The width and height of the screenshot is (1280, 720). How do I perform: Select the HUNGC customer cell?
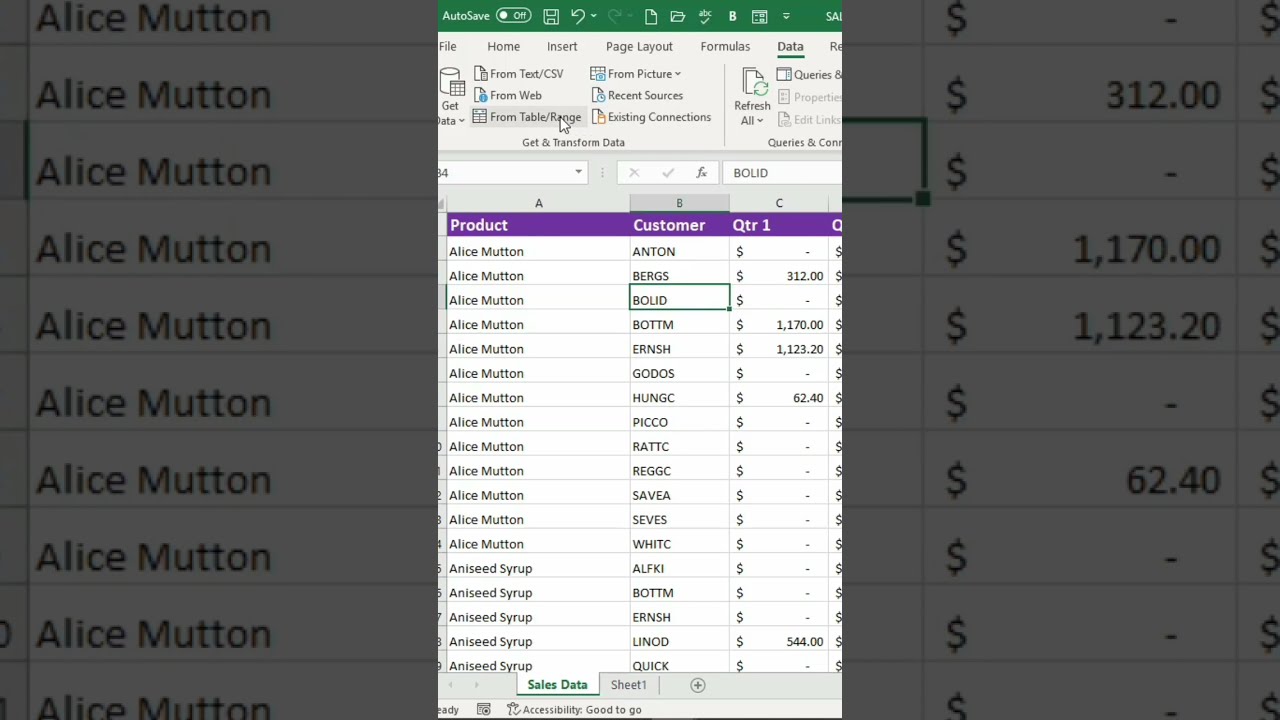pyautogui.click(x=679, y=398)
